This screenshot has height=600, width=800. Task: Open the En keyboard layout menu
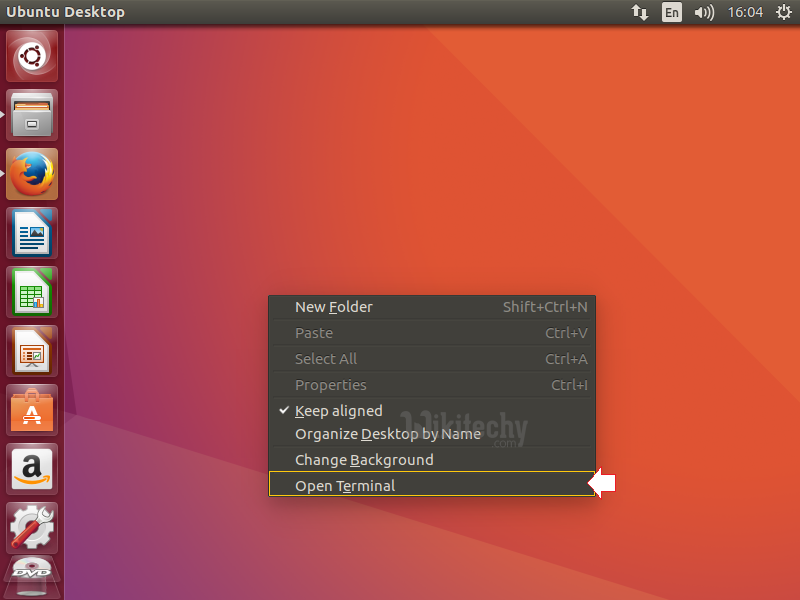click(x=672, y=13)
